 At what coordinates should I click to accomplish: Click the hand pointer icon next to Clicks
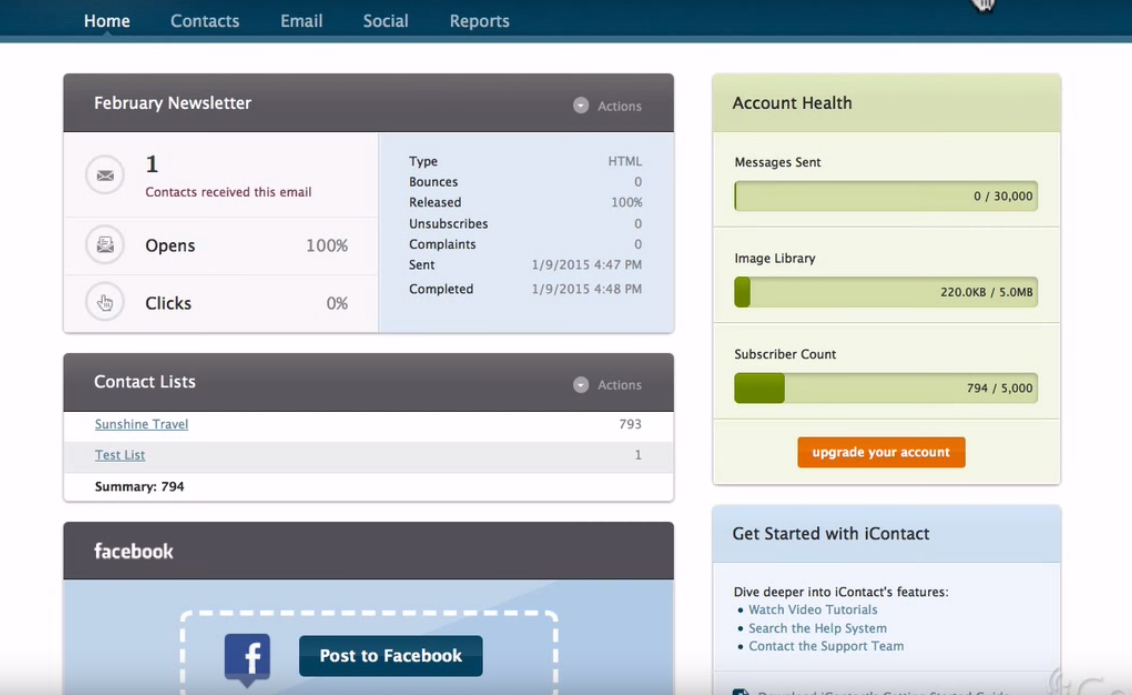[105, 302]
